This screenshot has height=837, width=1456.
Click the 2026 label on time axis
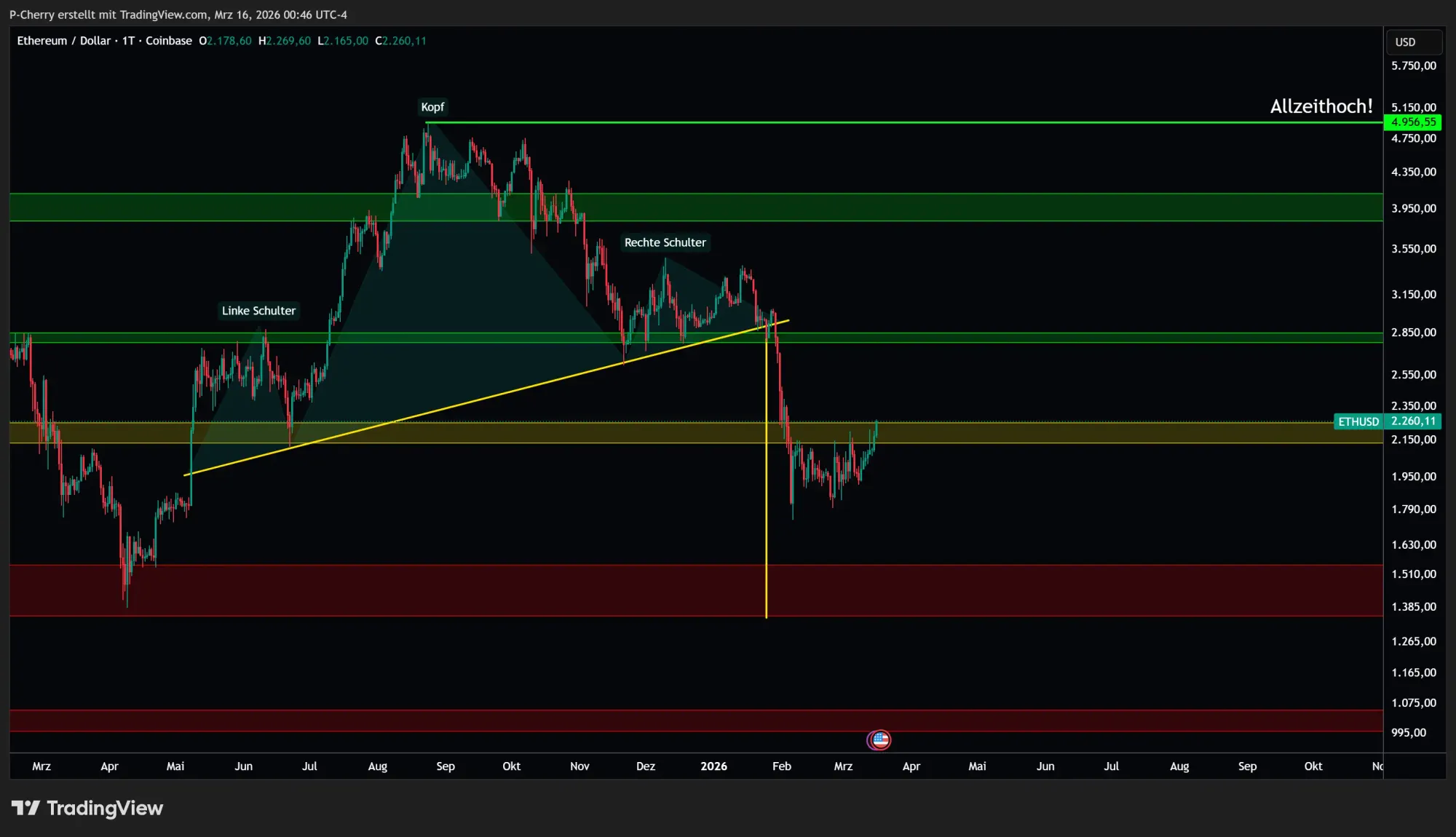click(x=713, y=766)
